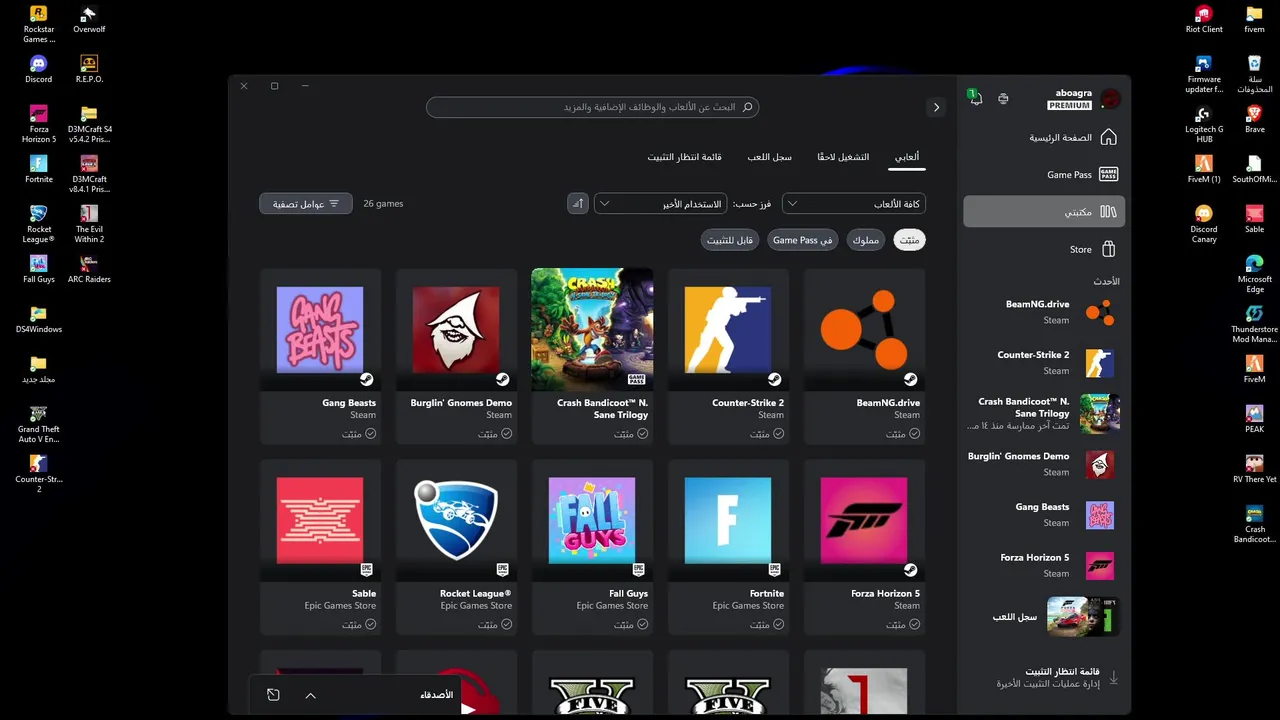Click the PREMIUM badge under aboagra

point(1069,105)
